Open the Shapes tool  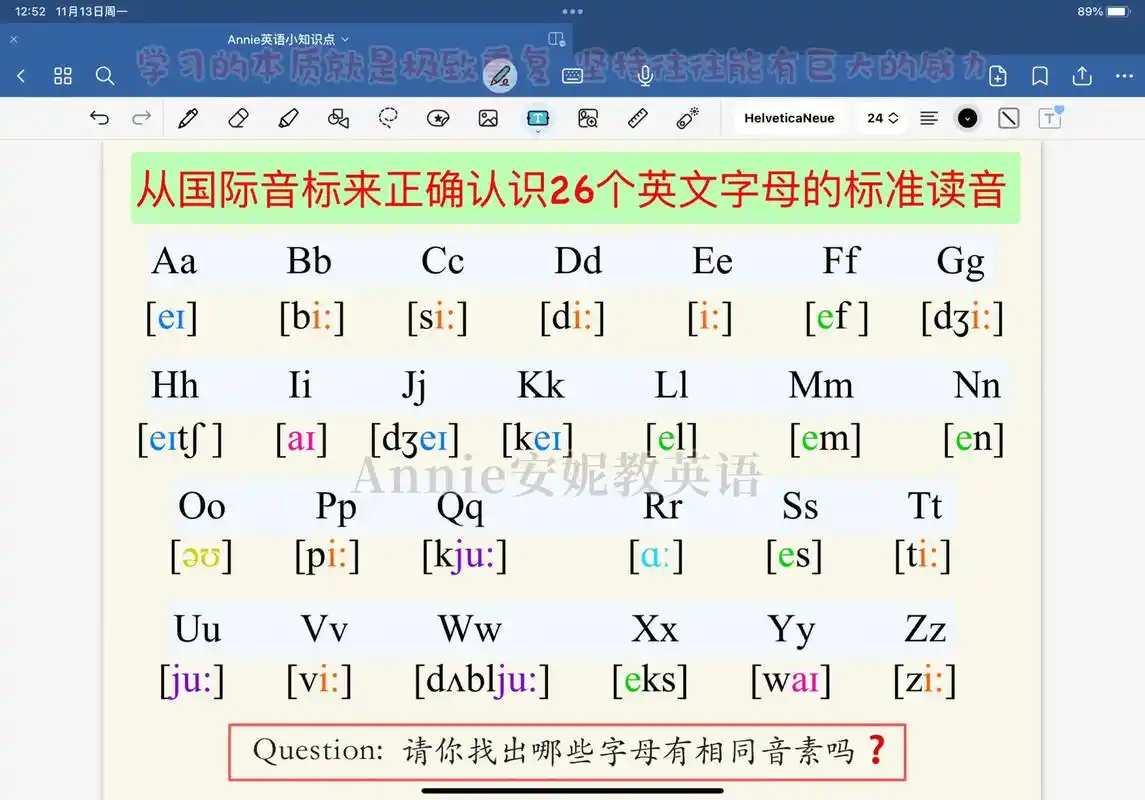339,118
